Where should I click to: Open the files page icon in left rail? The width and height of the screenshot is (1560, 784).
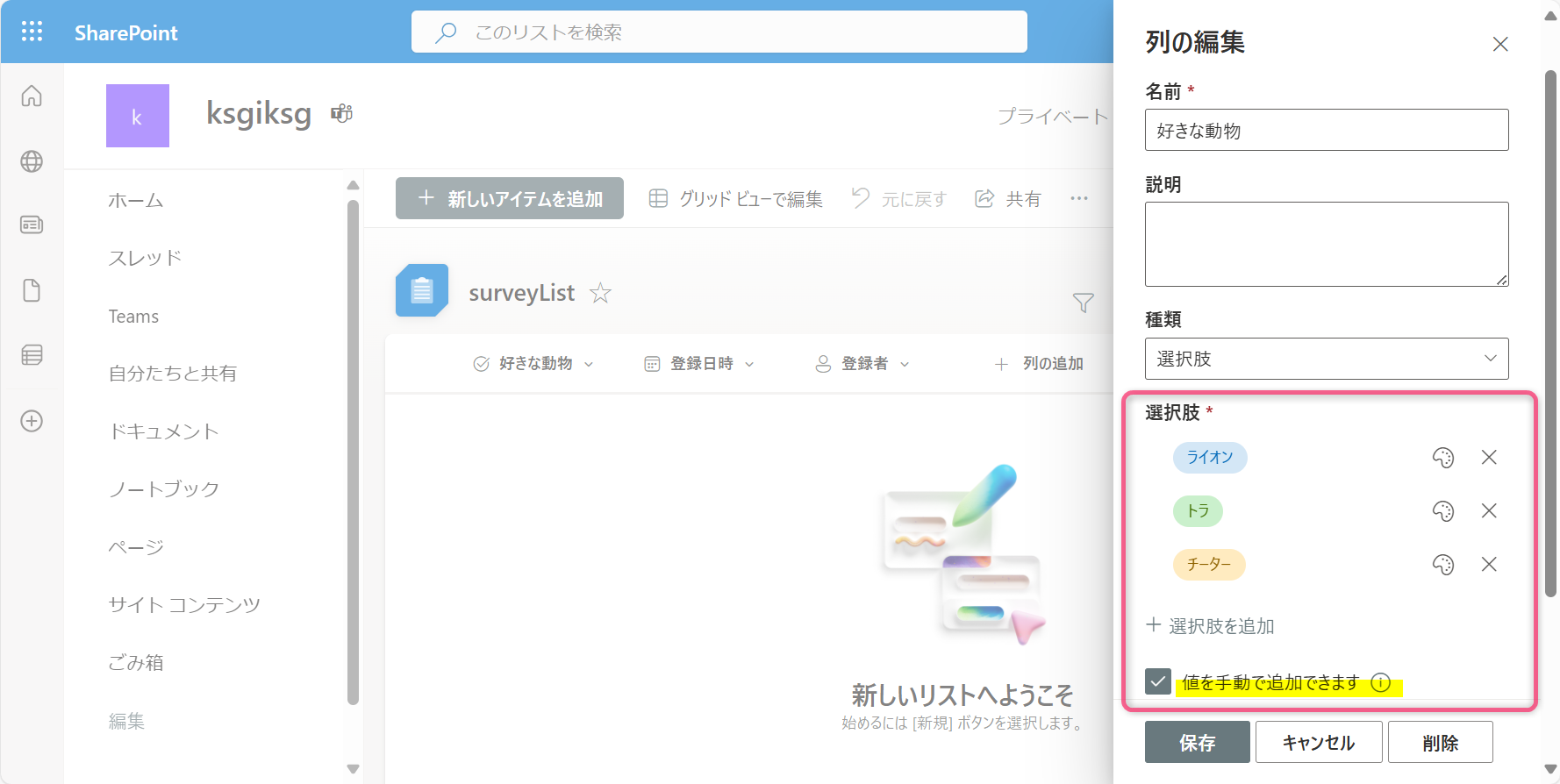coord(32,290)
